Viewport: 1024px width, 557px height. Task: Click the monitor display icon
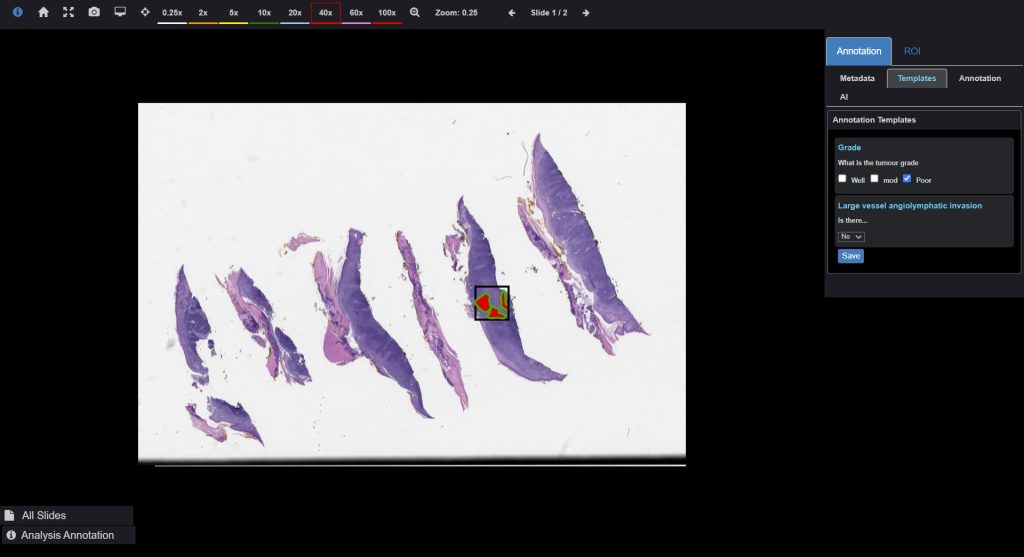pyautogui.click(x=120, y=12)
